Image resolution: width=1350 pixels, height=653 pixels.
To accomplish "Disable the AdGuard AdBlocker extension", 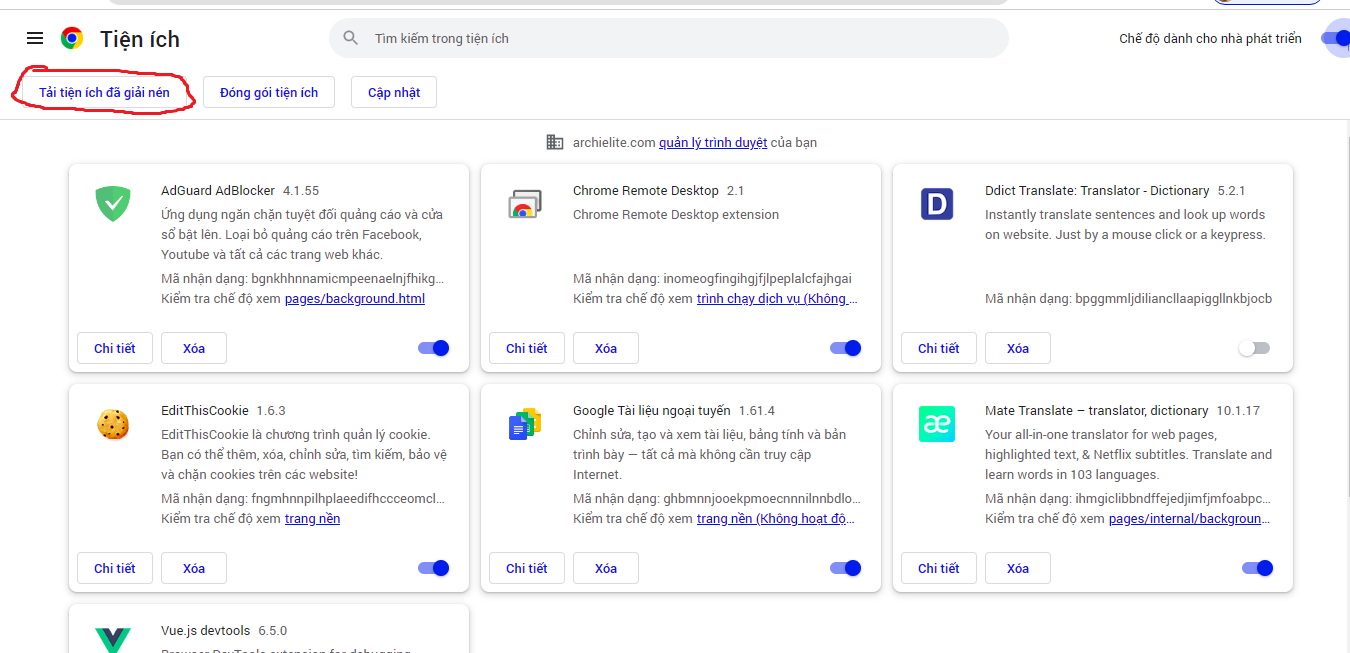I will point(434,348).
